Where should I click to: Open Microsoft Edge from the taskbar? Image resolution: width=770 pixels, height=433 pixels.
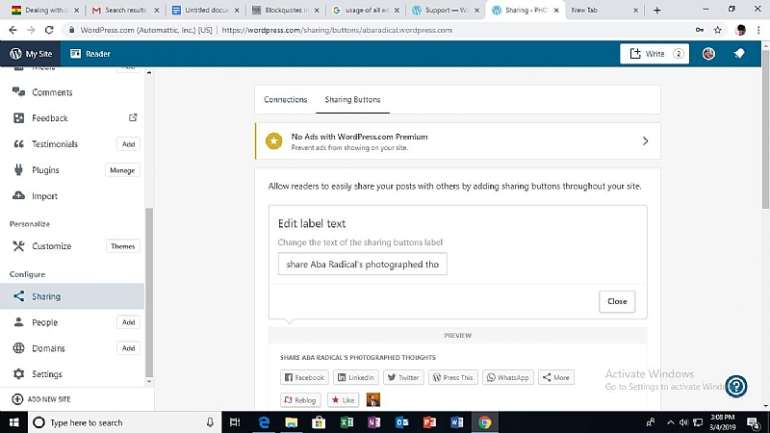coord(264,422)
